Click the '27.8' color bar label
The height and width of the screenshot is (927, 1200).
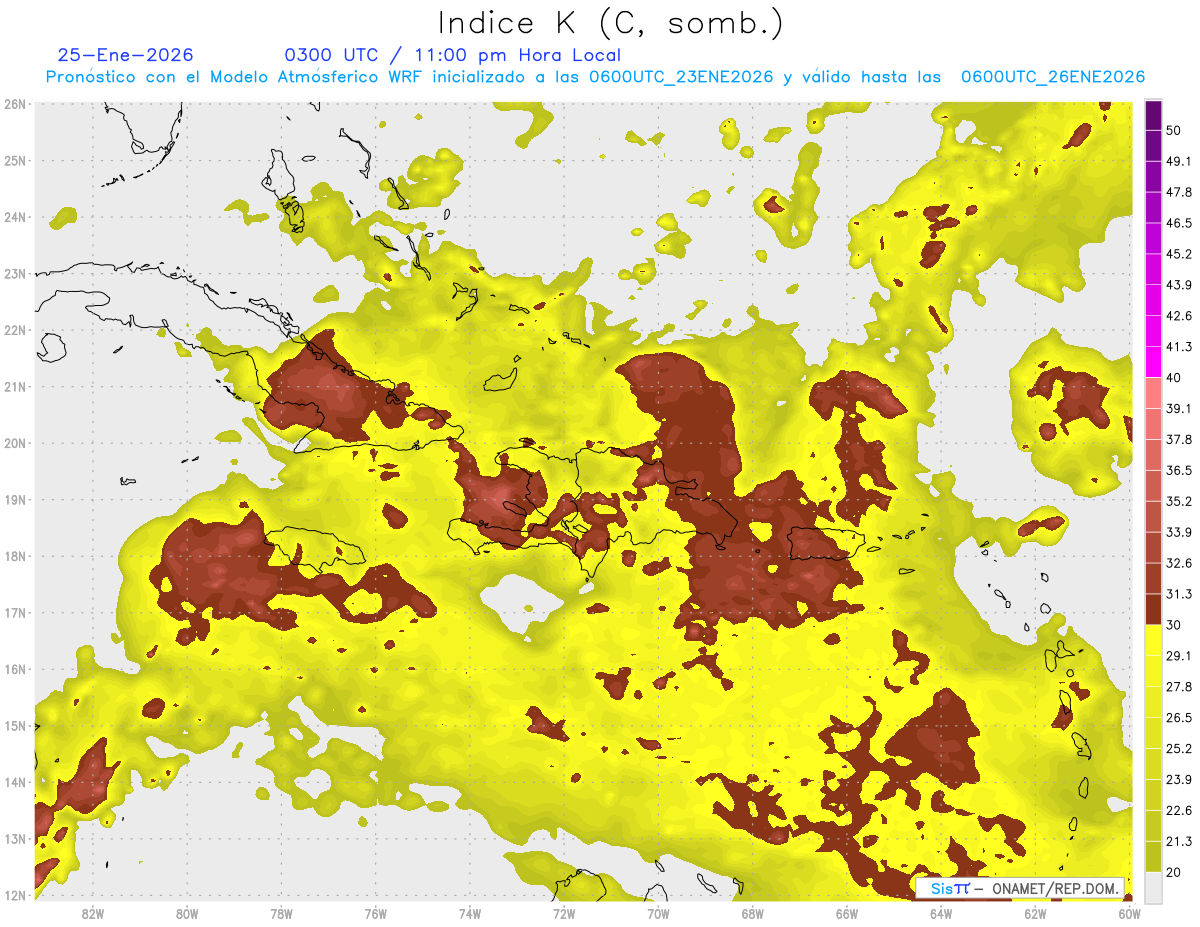coord(1178,687)
